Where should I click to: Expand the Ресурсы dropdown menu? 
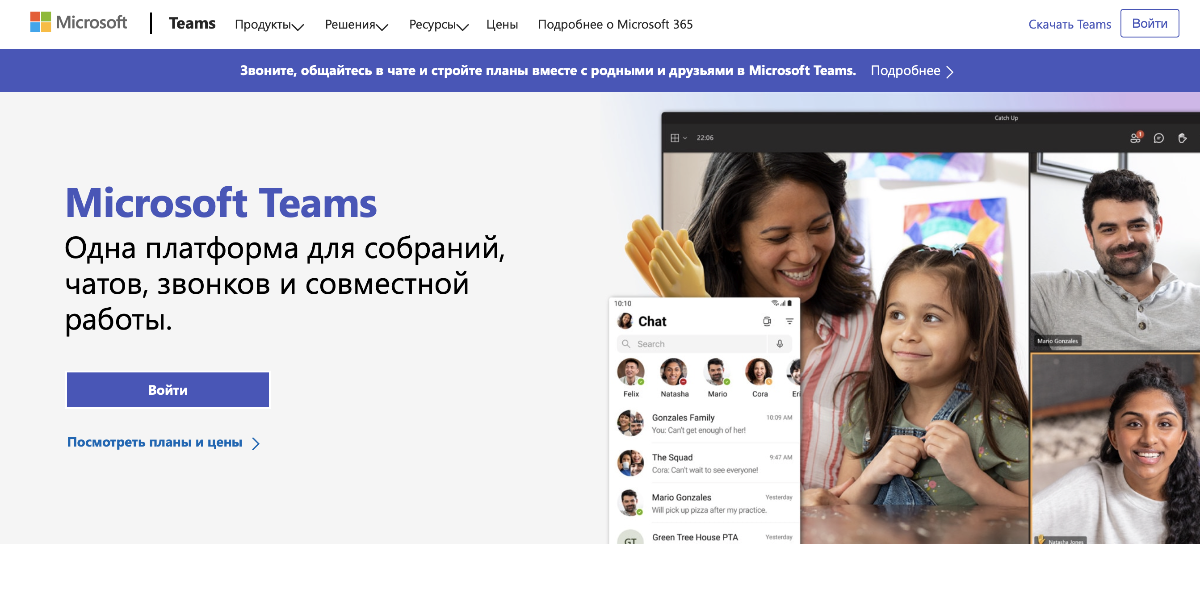tap(438, 24)
